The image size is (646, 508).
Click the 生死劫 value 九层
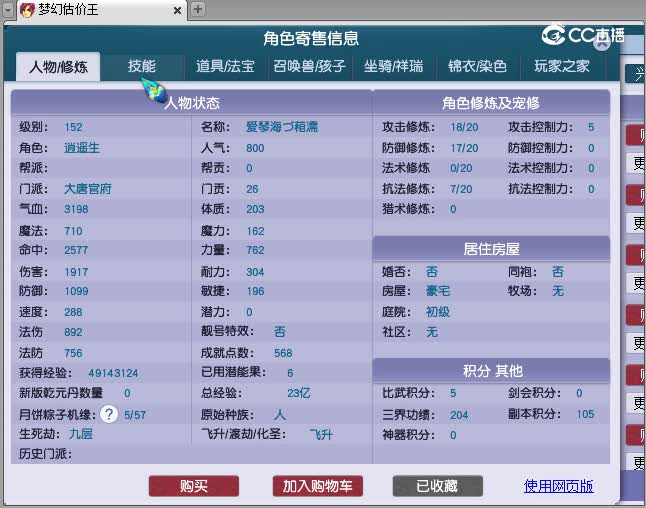pos(81,434)
